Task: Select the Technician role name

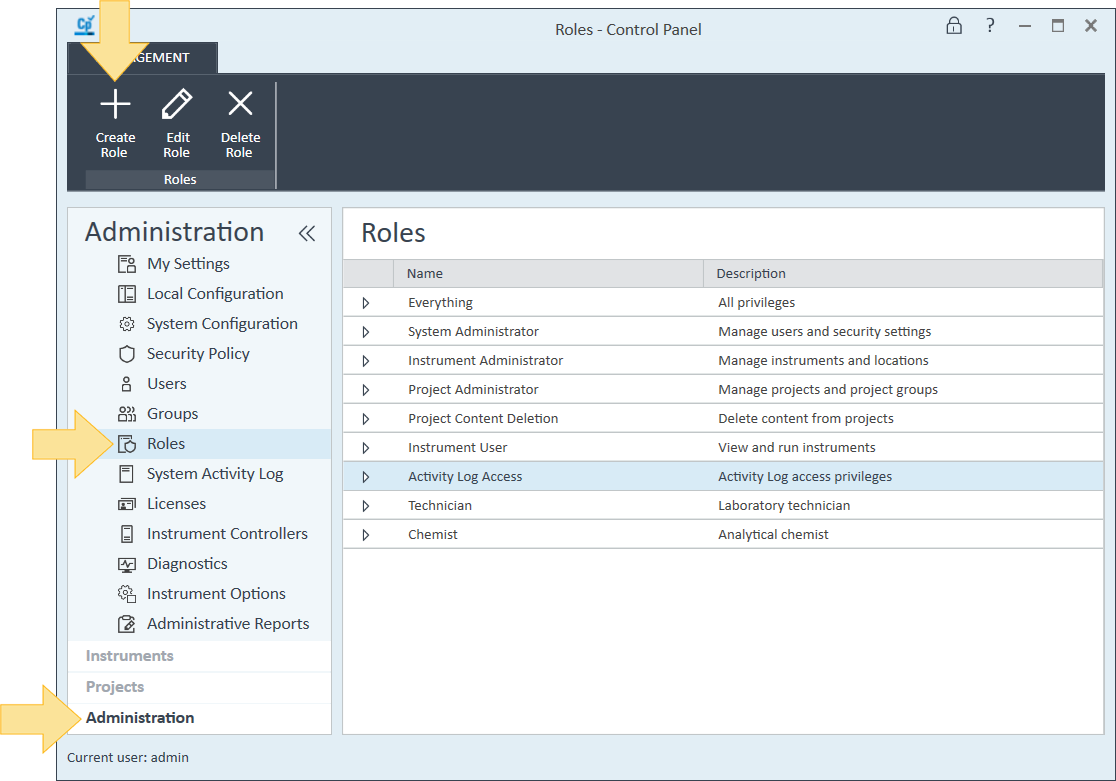Action: coord(440,505)
